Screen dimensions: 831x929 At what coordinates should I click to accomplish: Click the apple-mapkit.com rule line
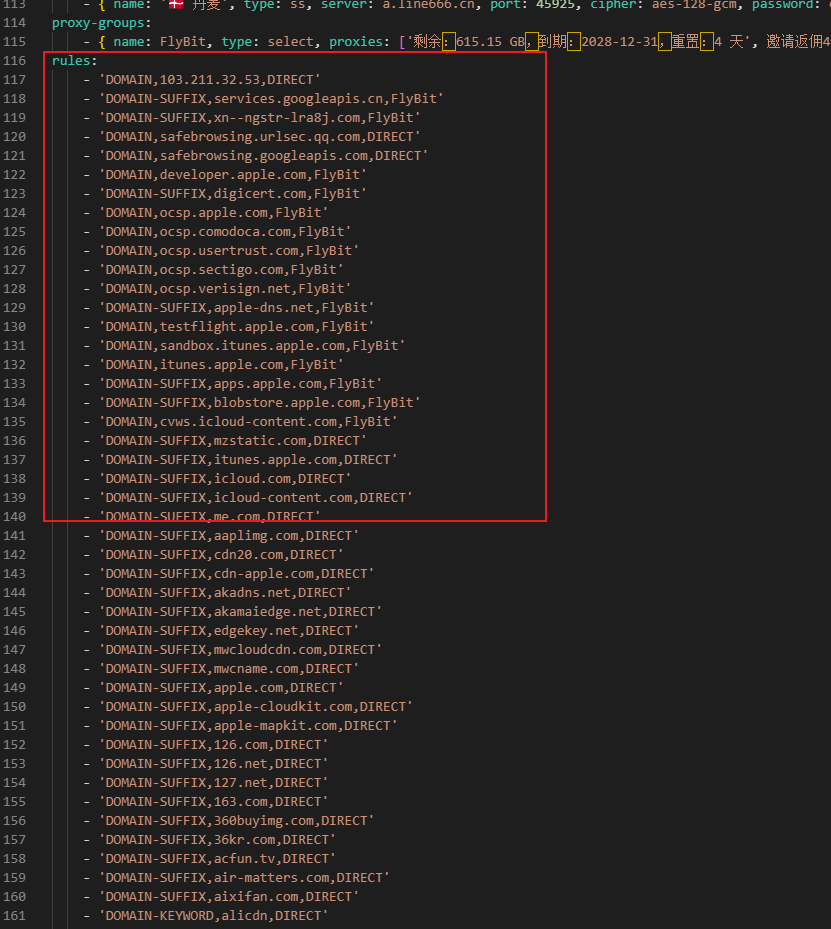[x=247, y=726]
